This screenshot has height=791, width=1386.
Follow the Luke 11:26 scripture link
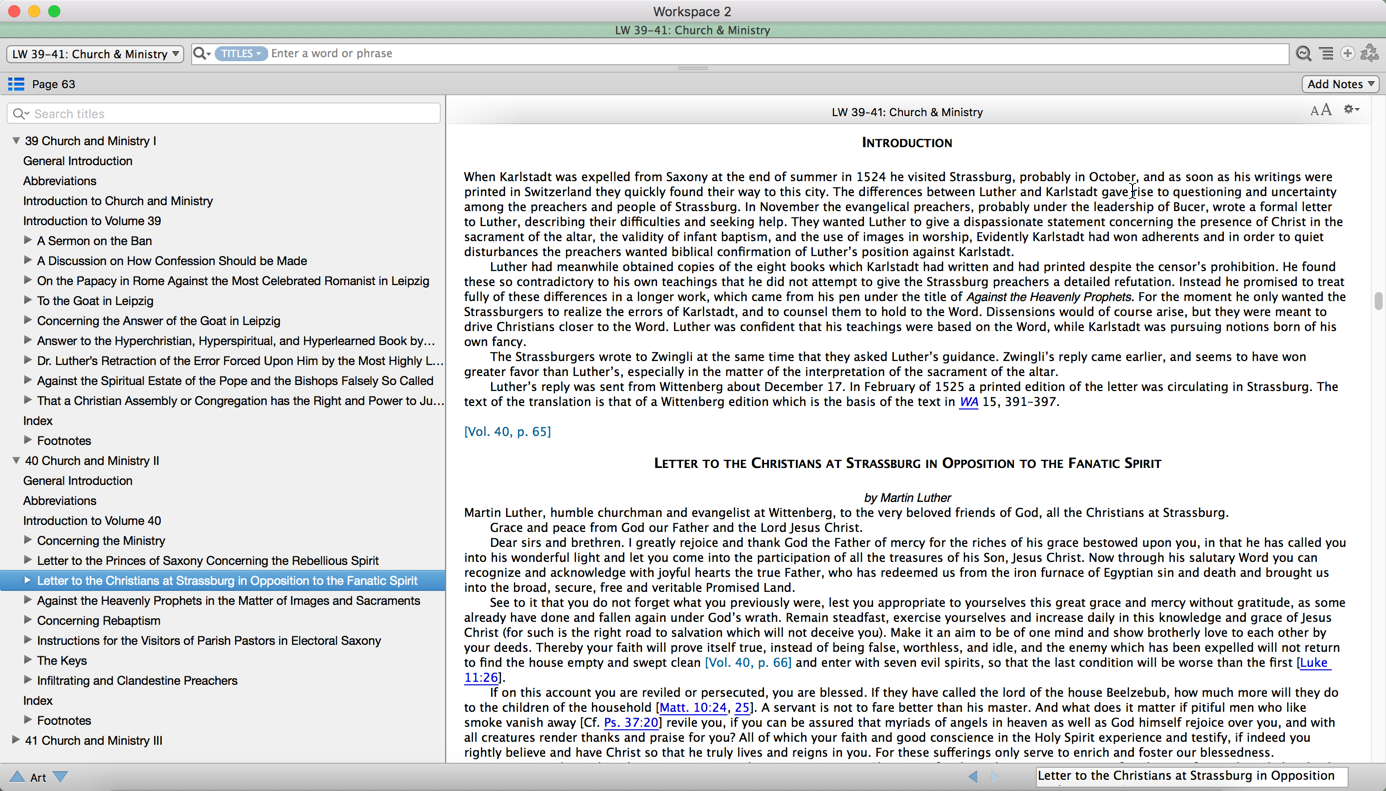coord(1313,663)
